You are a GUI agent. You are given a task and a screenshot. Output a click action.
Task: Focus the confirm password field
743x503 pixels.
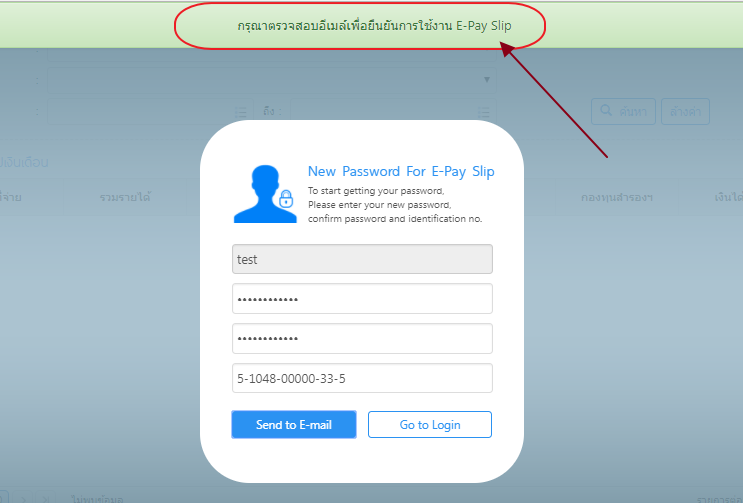[x=362, y=338]
